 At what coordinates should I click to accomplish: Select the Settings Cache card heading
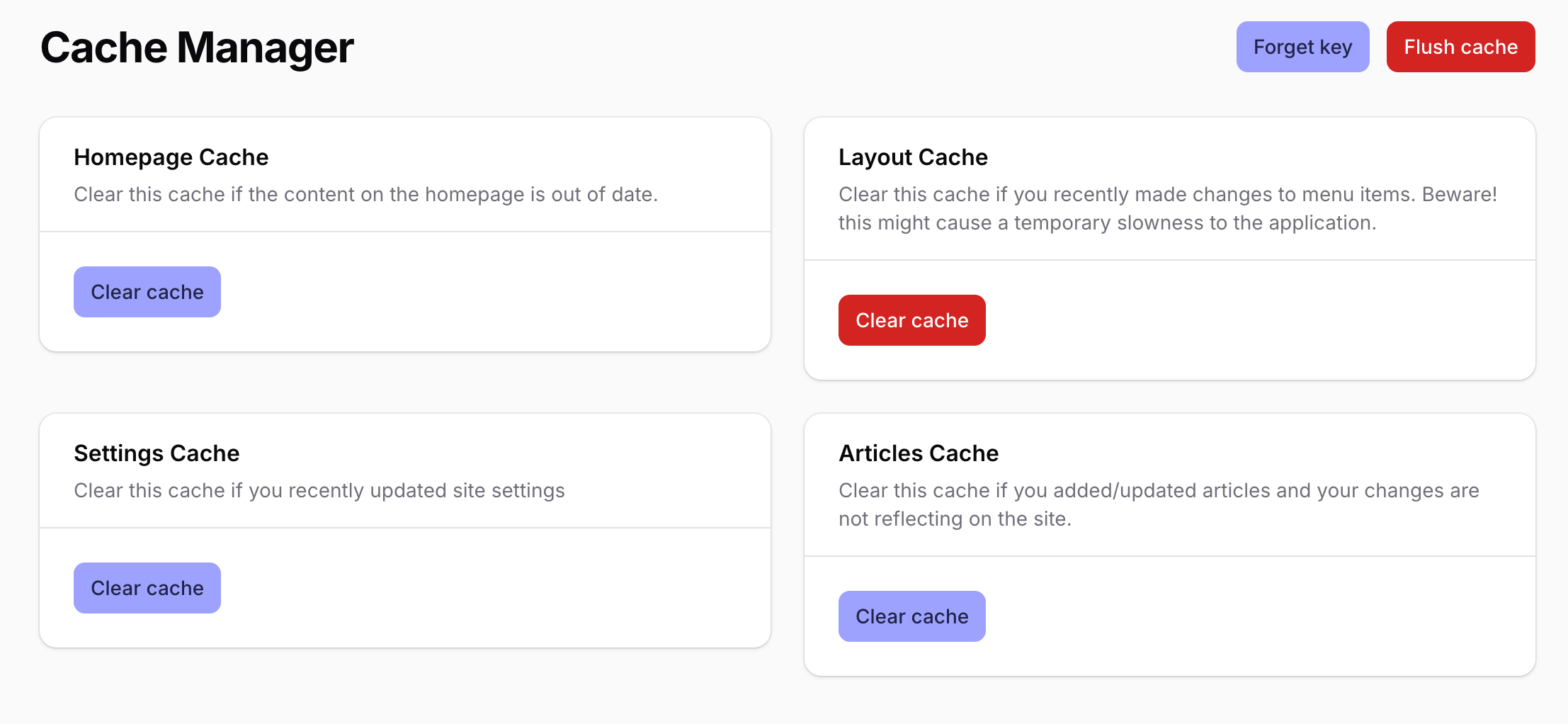[157, 453]
